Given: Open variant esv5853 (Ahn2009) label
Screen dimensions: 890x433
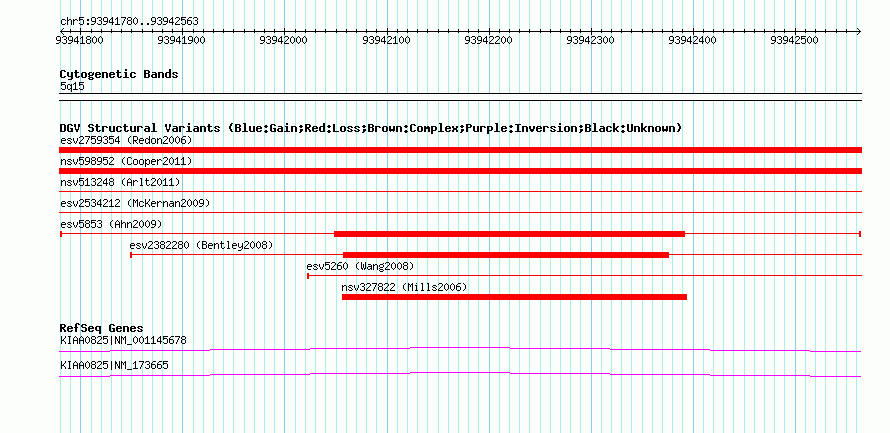Looking at the screenshot, I should pos(111,224).
